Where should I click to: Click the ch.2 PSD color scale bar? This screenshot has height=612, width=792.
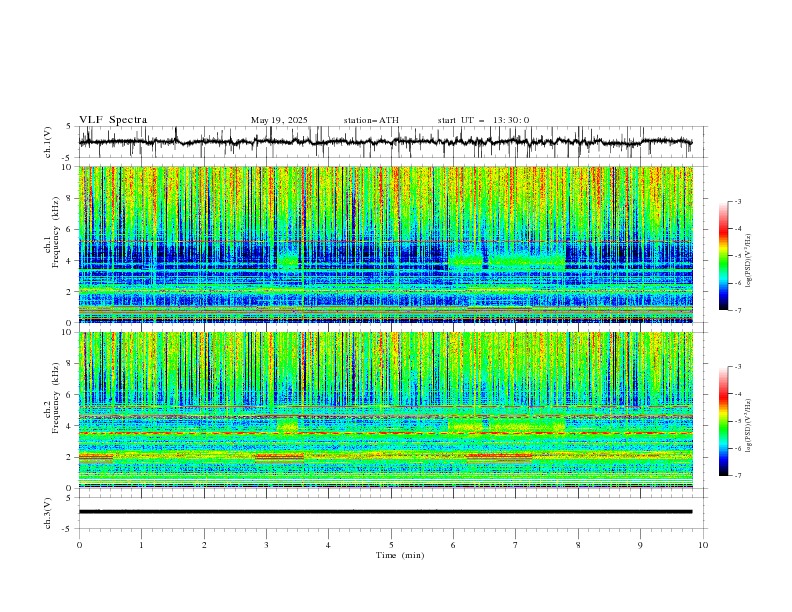pos(723,421)
